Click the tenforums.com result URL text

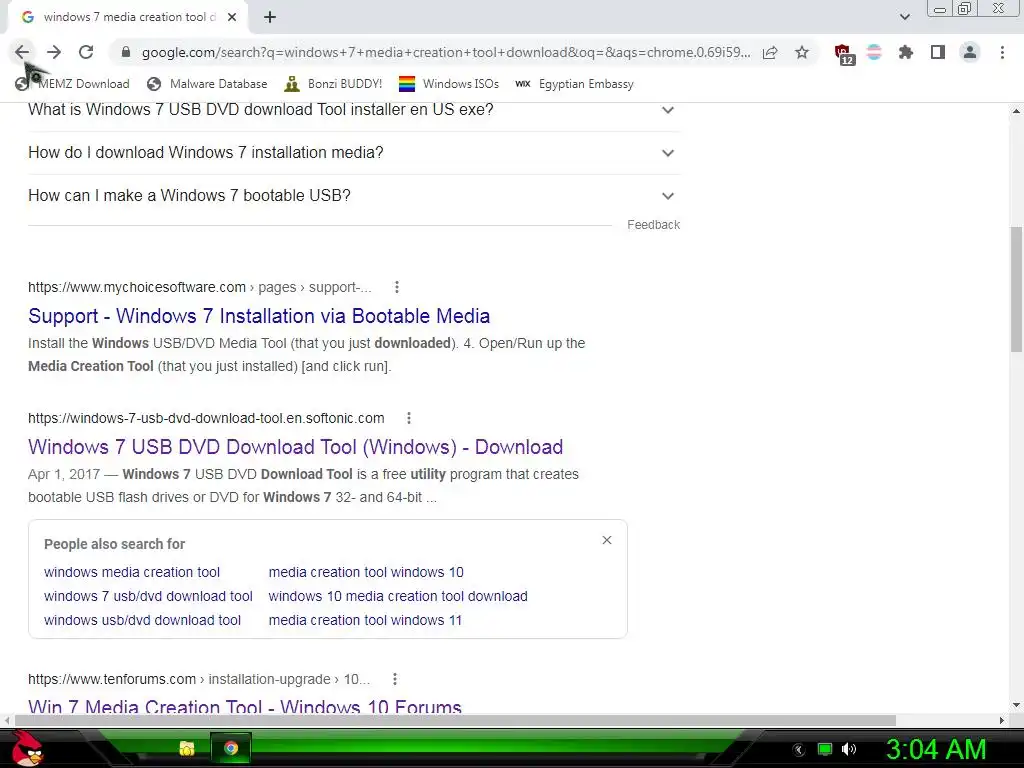[199, 679]
